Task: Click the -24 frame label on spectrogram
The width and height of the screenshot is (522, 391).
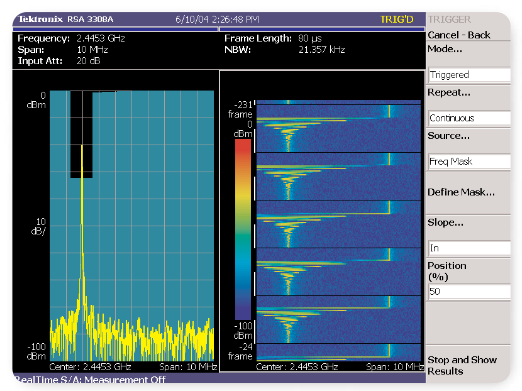Action: (x=240, y=351)
